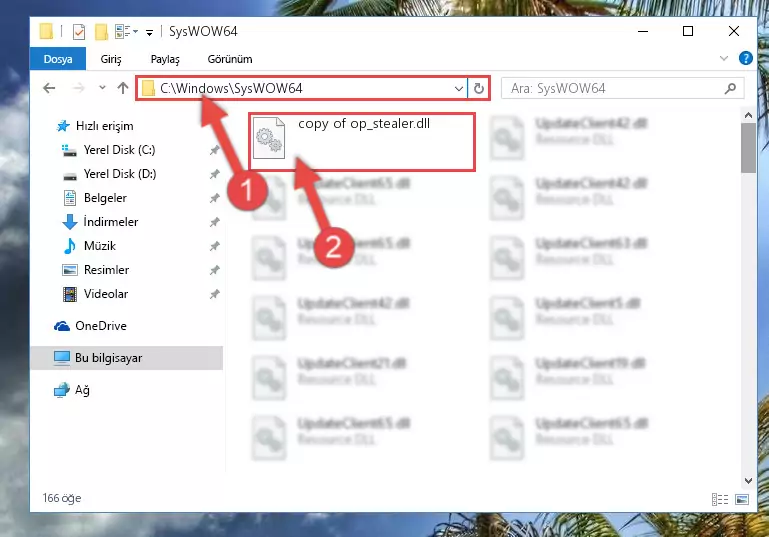The height and width of the screenshot is (537, 769).
Task: Select Hızlı erişim in the navigation pane
Action: point(104,126)
